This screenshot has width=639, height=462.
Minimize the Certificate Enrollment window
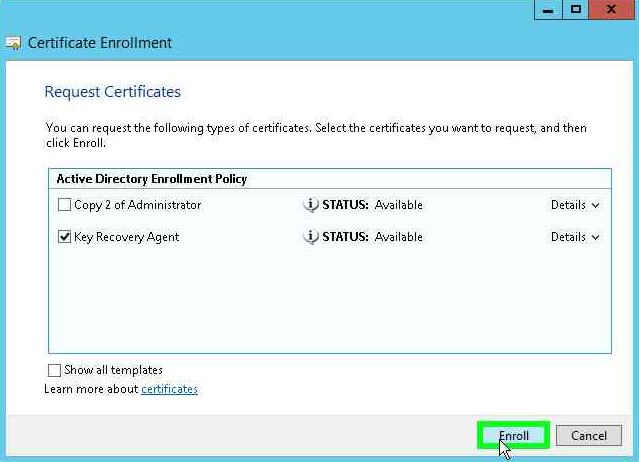548,10
